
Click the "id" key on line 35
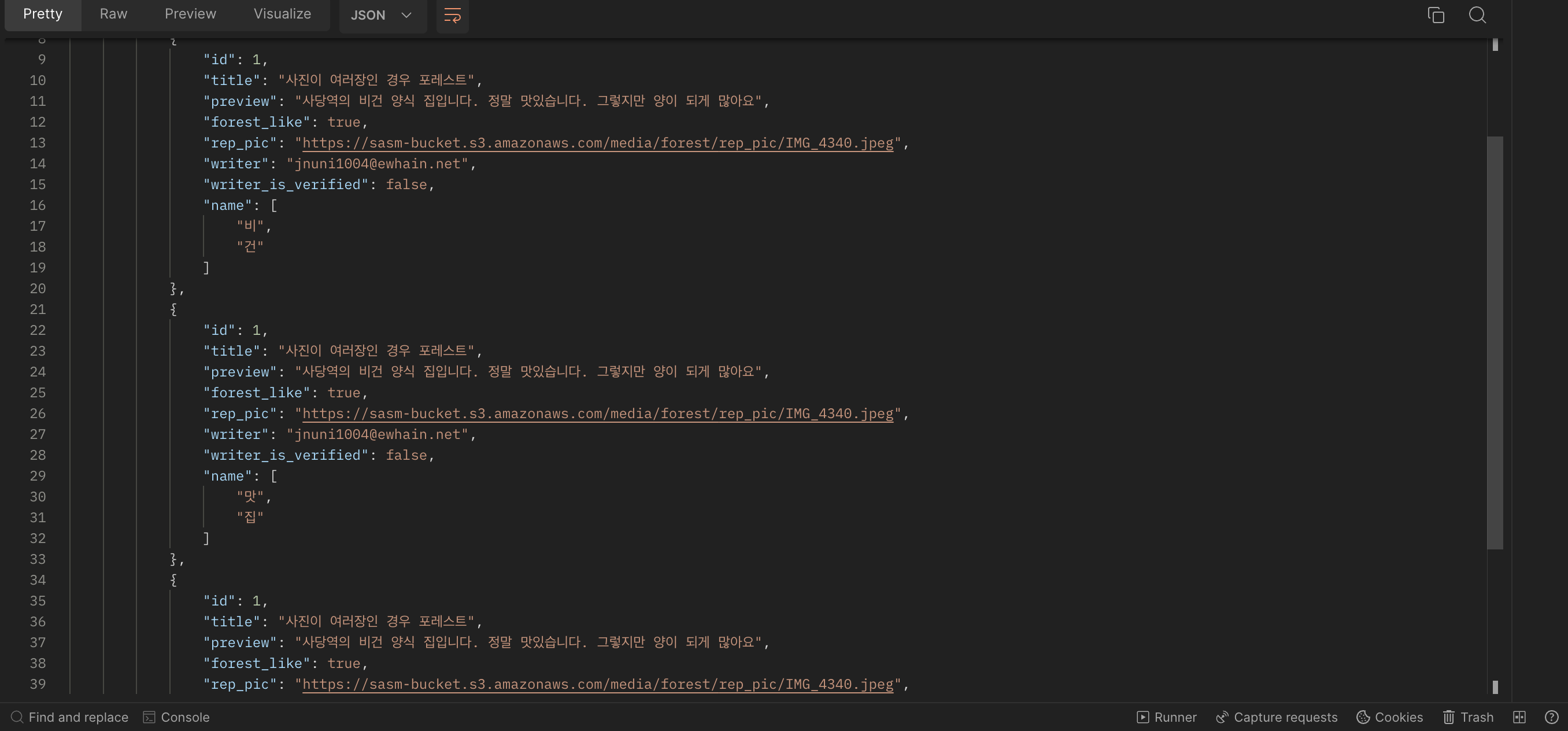click(219, 601)
